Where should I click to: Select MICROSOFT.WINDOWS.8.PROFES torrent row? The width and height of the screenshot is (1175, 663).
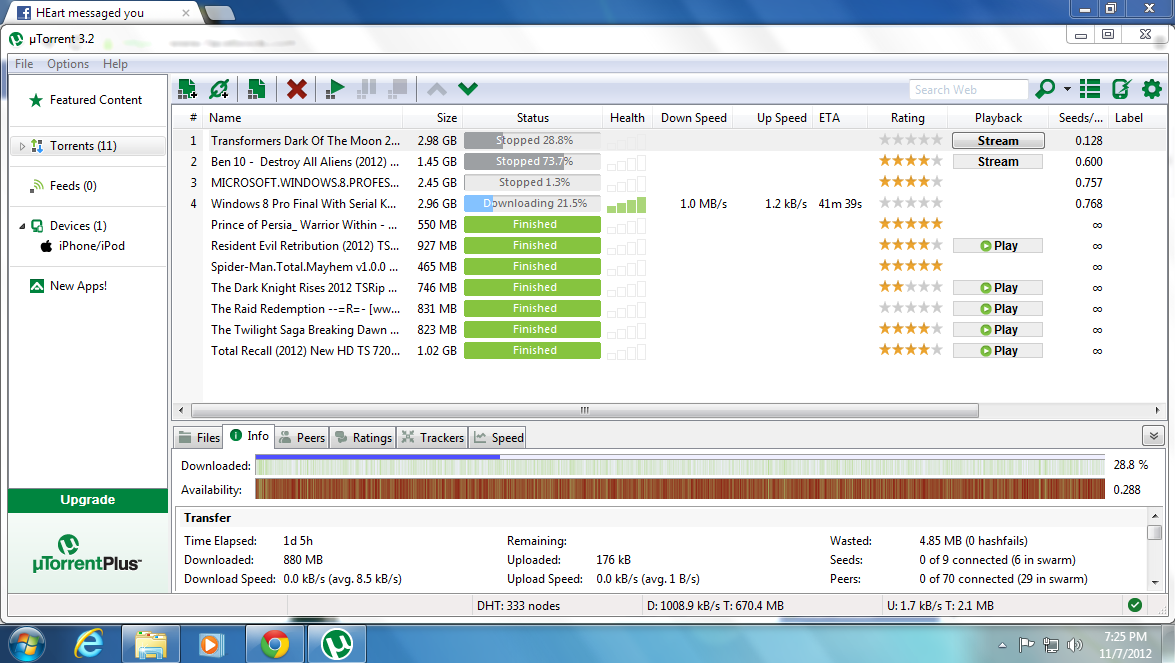tap(668, 183)
